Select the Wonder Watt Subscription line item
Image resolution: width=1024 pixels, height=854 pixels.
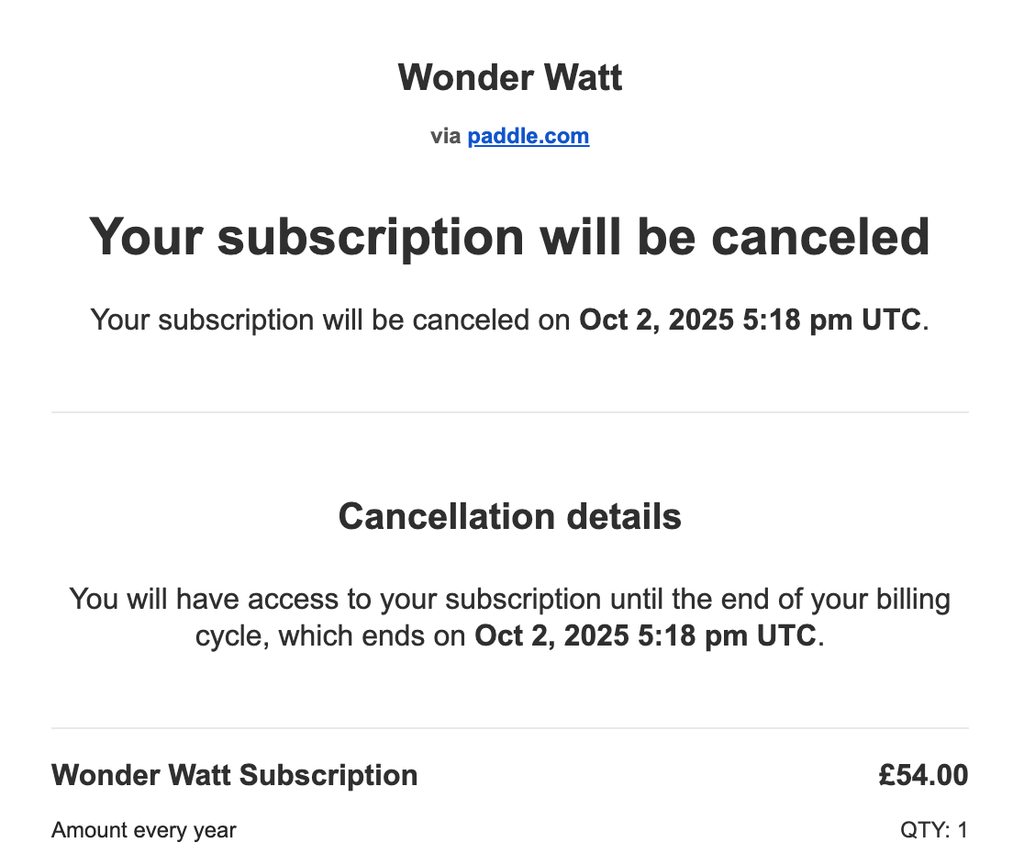coord(234,775)
